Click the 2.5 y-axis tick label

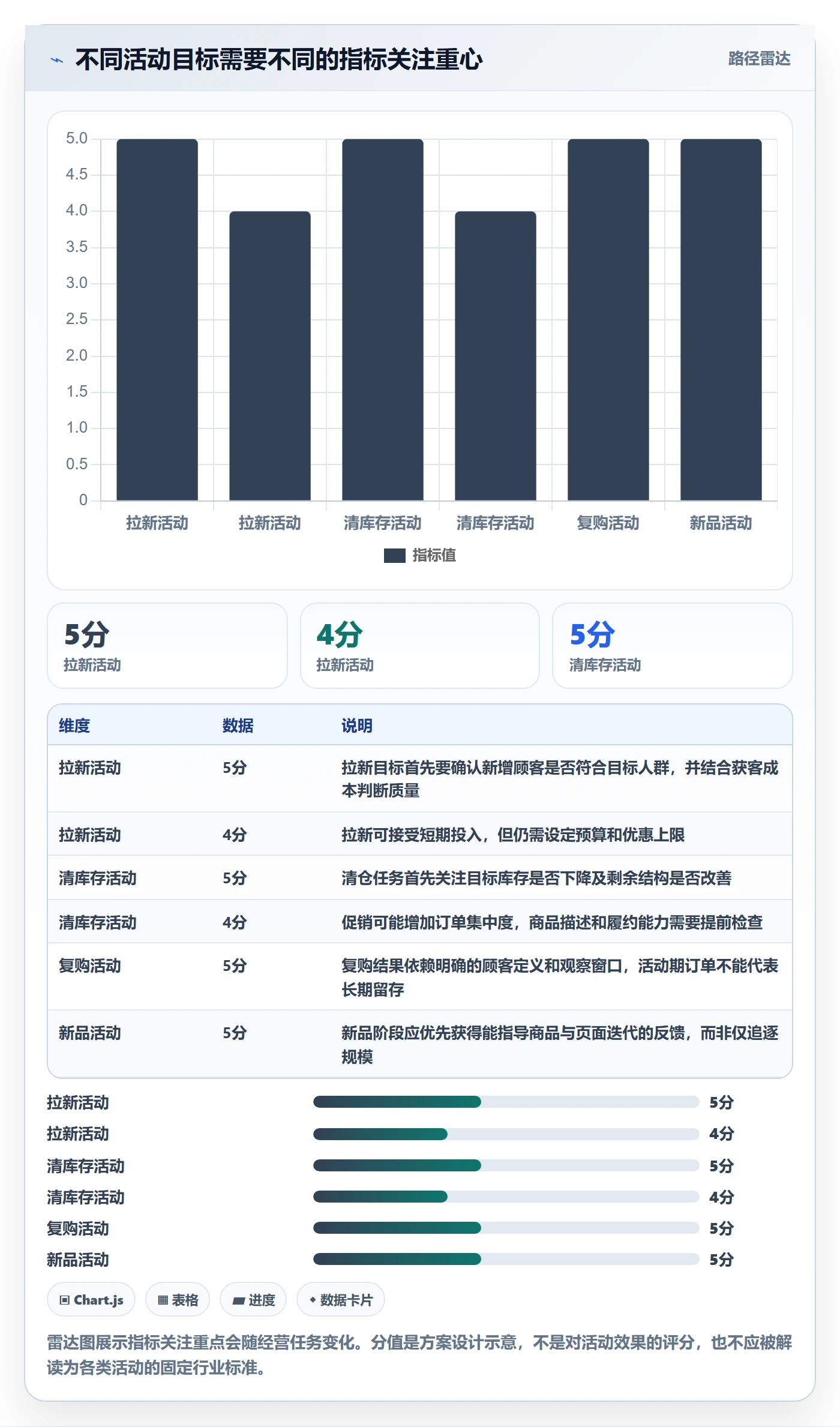click(77, 319)
